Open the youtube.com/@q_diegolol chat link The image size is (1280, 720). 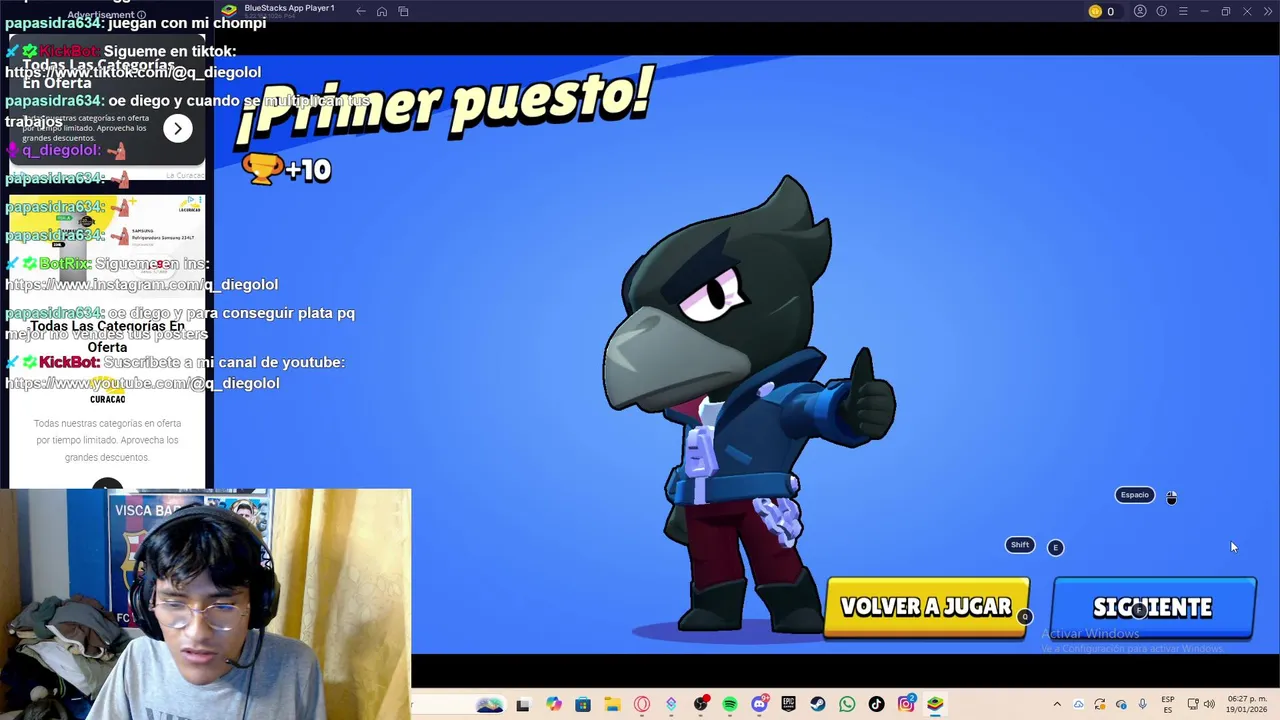tap(142, 383)
